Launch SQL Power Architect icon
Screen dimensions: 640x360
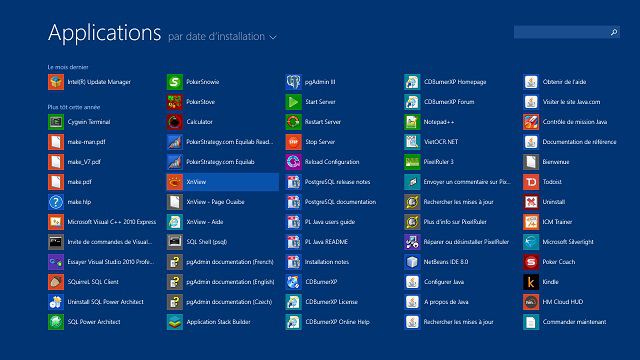(x=56, y=322)
